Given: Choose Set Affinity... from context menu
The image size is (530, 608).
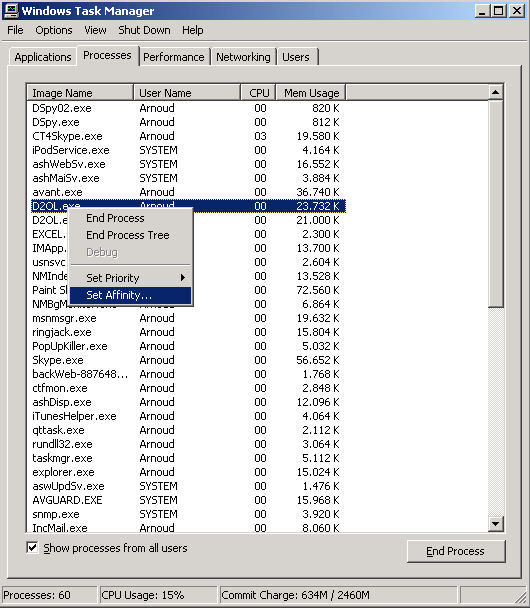Looking at the screenshot, I should point(130,295).
